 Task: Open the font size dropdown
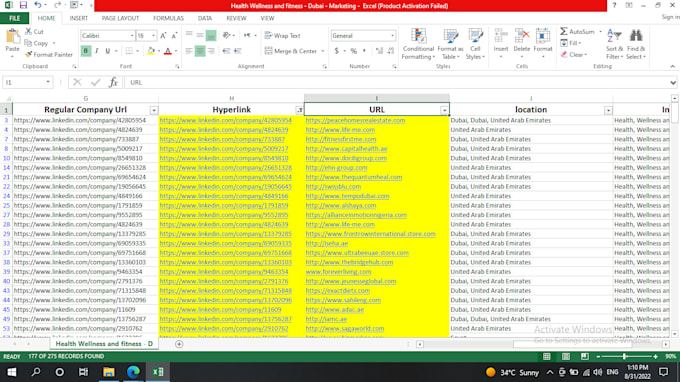coord(153,36)
